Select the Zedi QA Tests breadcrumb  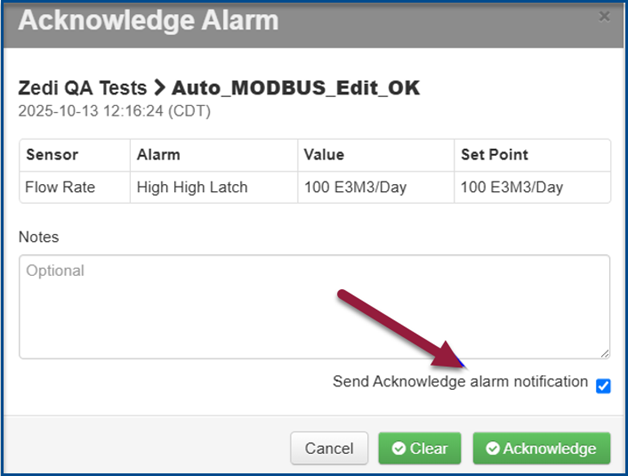tap(82, 89)
